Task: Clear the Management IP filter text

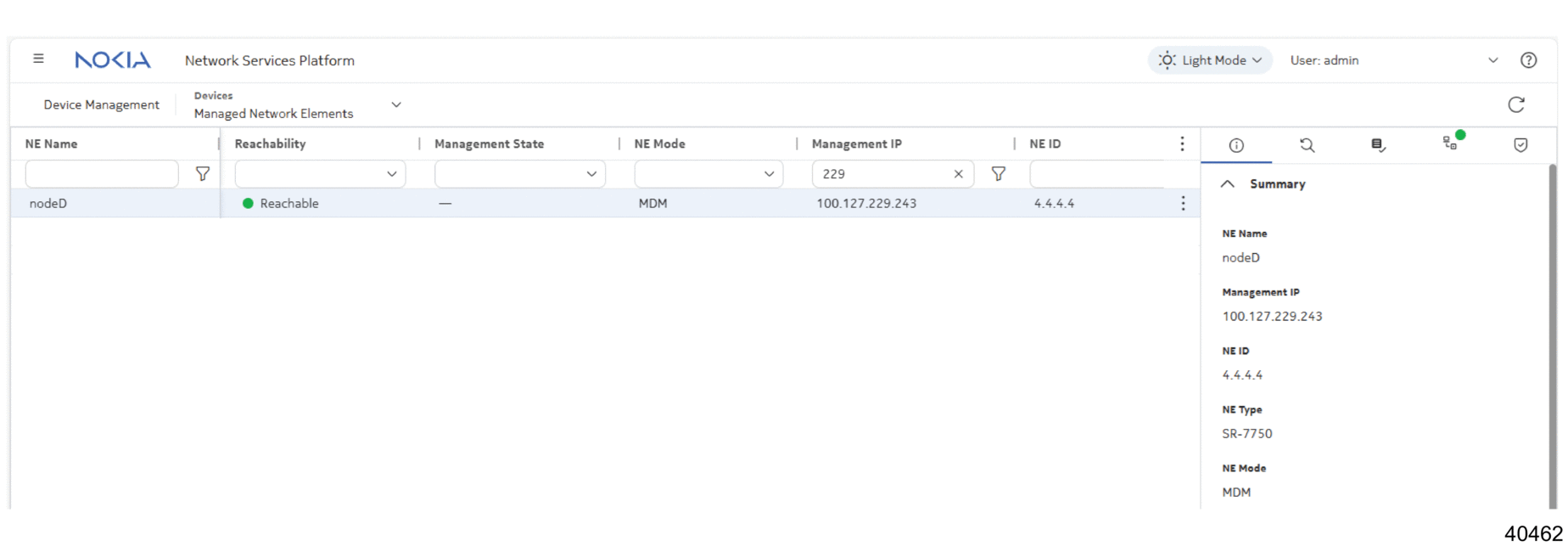Action: click(x=958, y=174)
